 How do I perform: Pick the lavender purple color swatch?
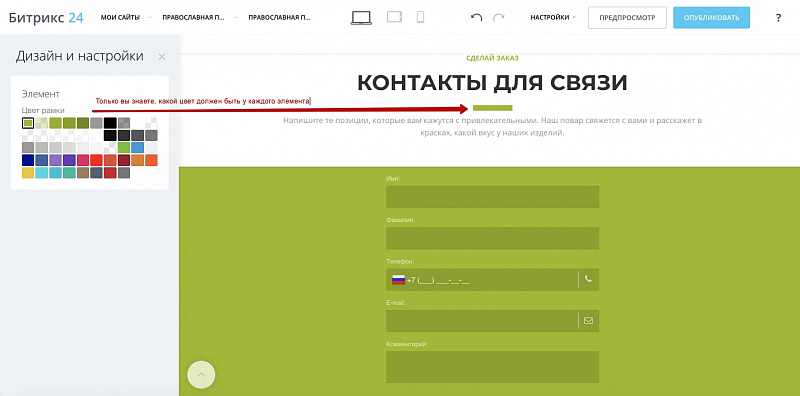coord(56,160)
